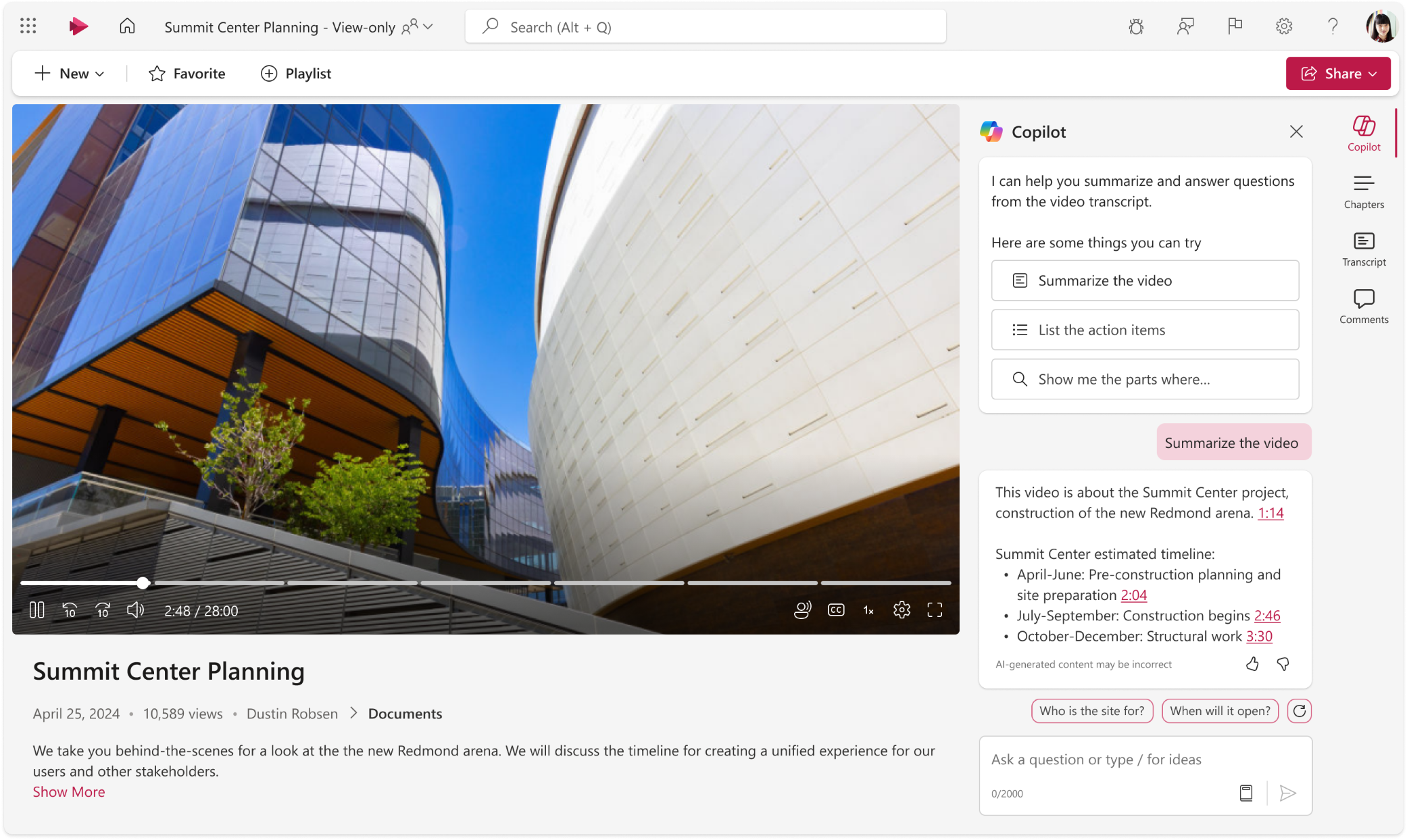Pause the Summit Center Planning video
Viewport: 1407px width, 840px height.
coord(37,609)
